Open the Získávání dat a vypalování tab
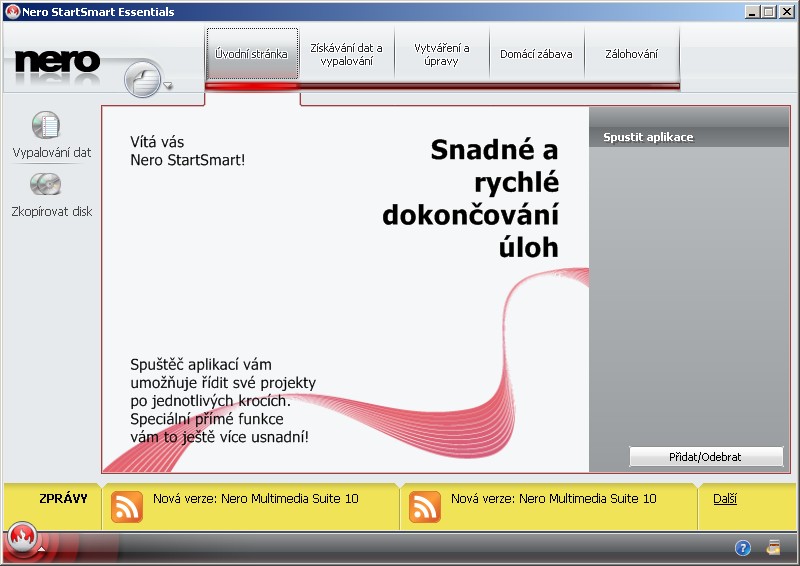This screenshot has height=566, width=800. tap(346, 54)
